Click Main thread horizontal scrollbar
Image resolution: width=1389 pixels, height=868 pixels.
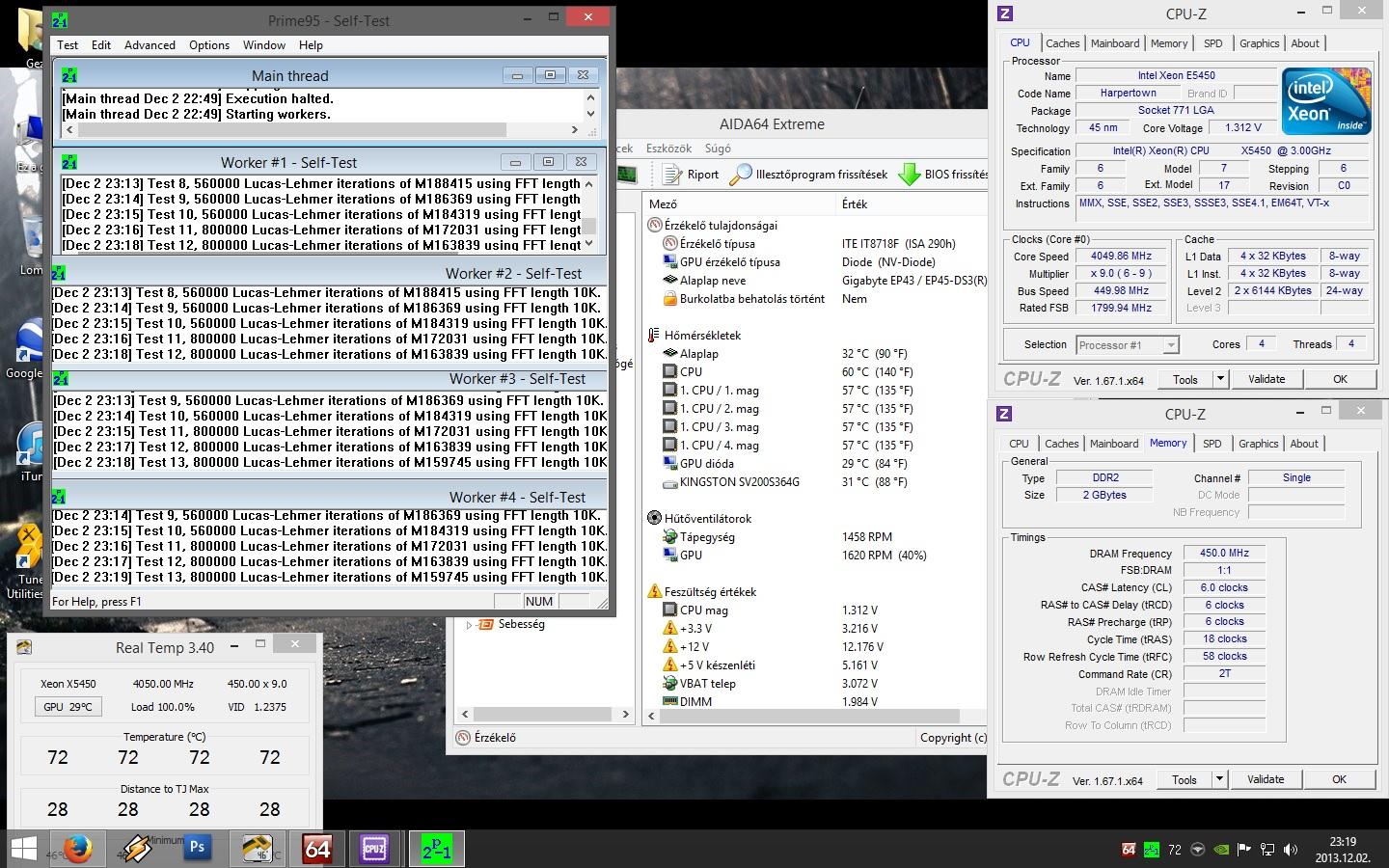tap(319, 129)
